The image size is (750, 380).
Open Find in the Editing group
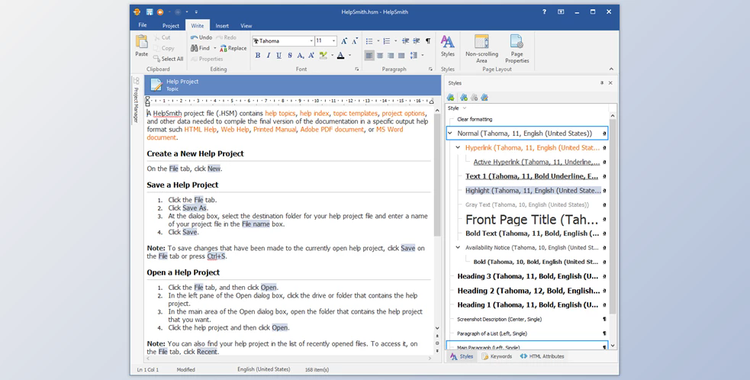pos(200,48)
